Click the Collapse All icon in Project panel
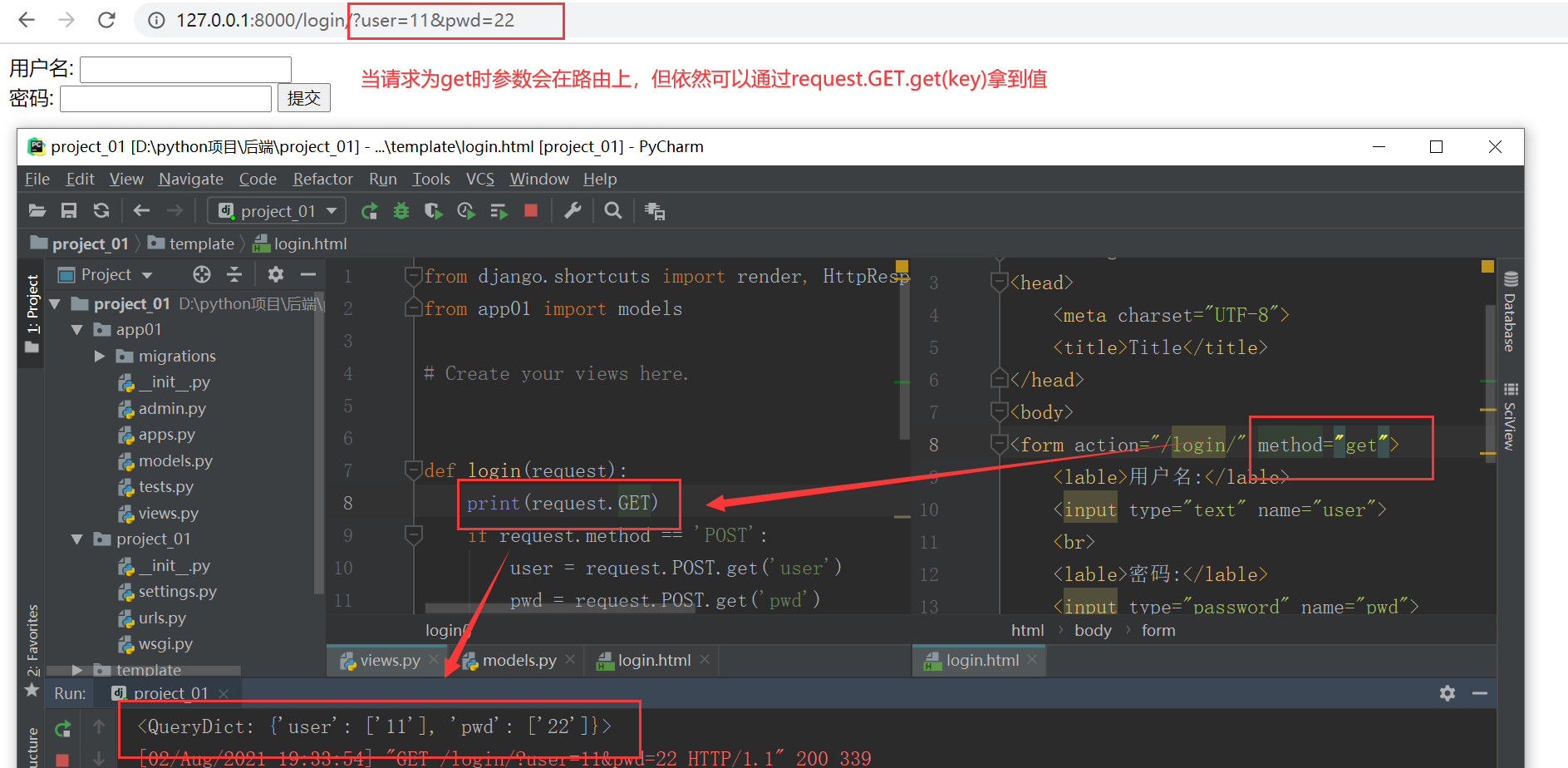The image size is (1568, 768). click(234, 274)
